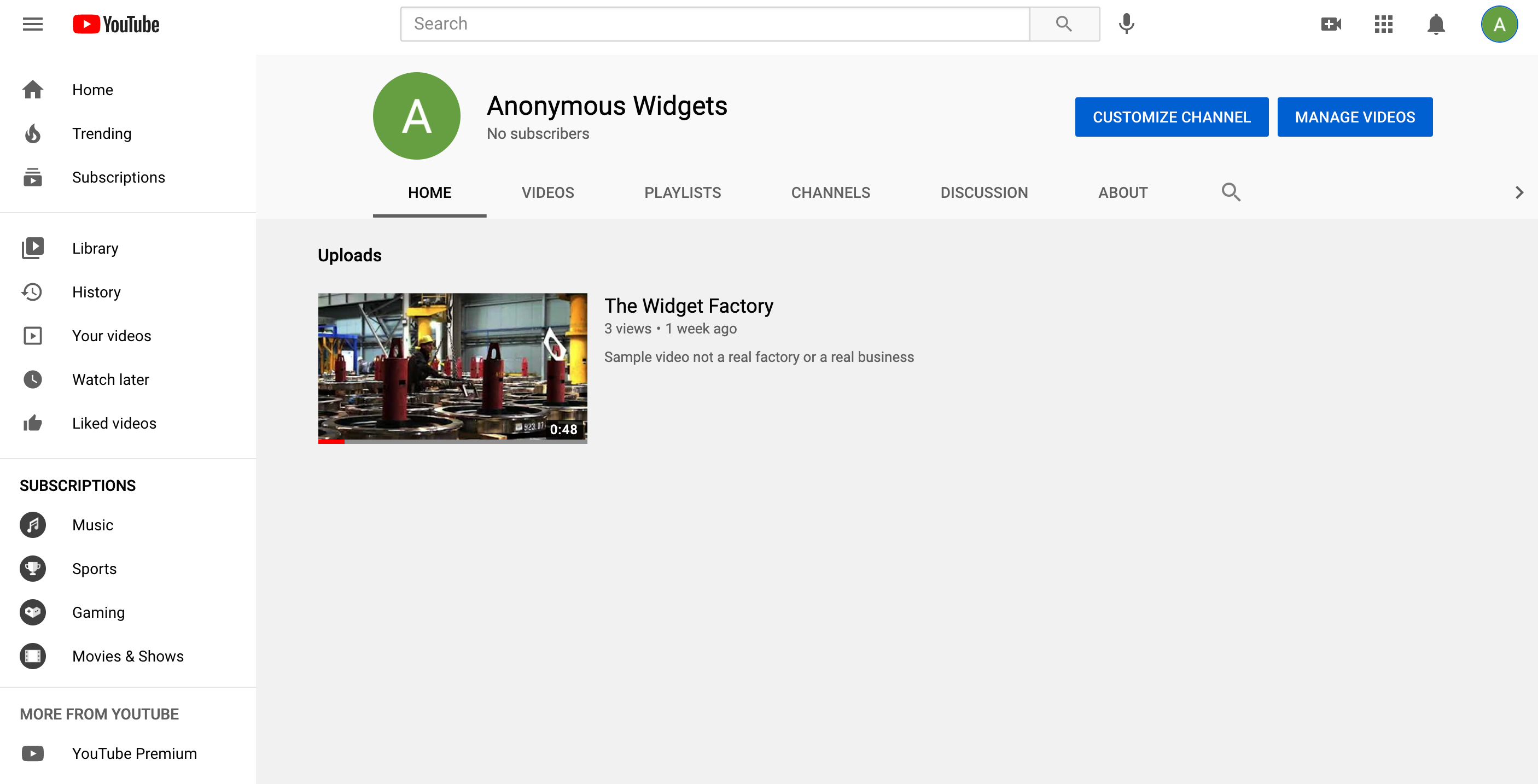Open Watch later in sidebar

110,379
